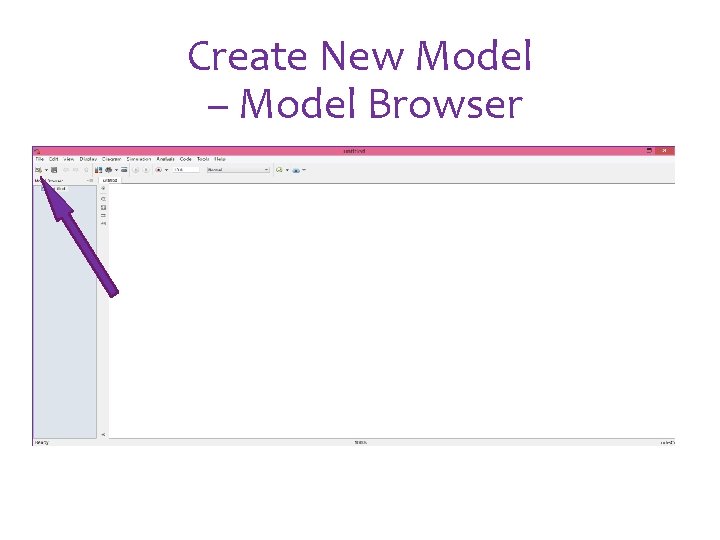Screen dimensions: 720x540
Task: Open the Model Explorer toolbar icon
Action: [x=124, y=170]
